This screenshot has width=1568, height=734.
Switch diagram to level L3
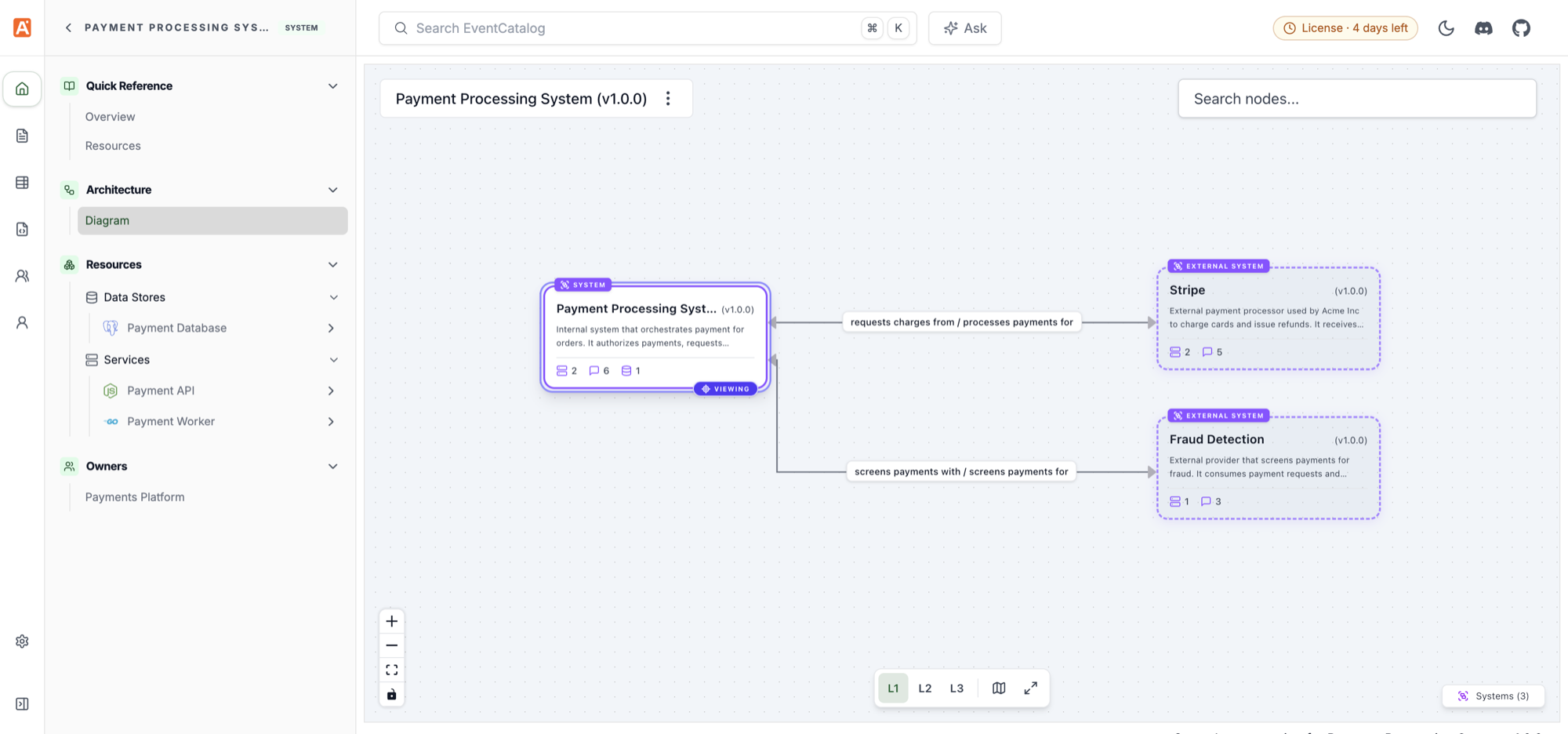point(956,688)
